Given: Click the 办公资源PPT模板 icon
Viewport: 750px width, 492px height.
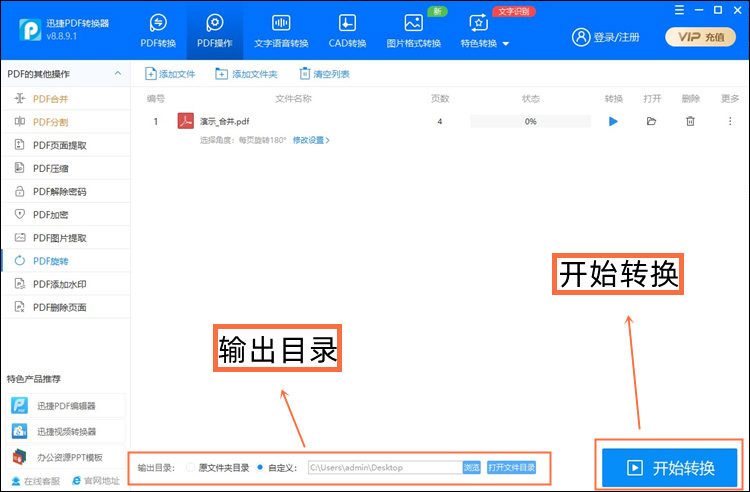Looking at the screenshot, I should click(x=20, y=457).
